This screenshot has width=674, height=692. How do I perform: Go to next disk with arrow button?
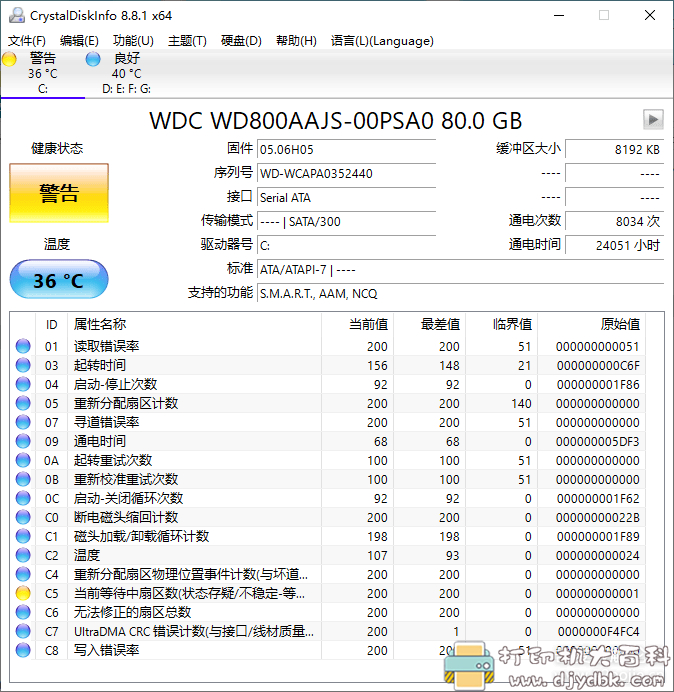point(653,119)
